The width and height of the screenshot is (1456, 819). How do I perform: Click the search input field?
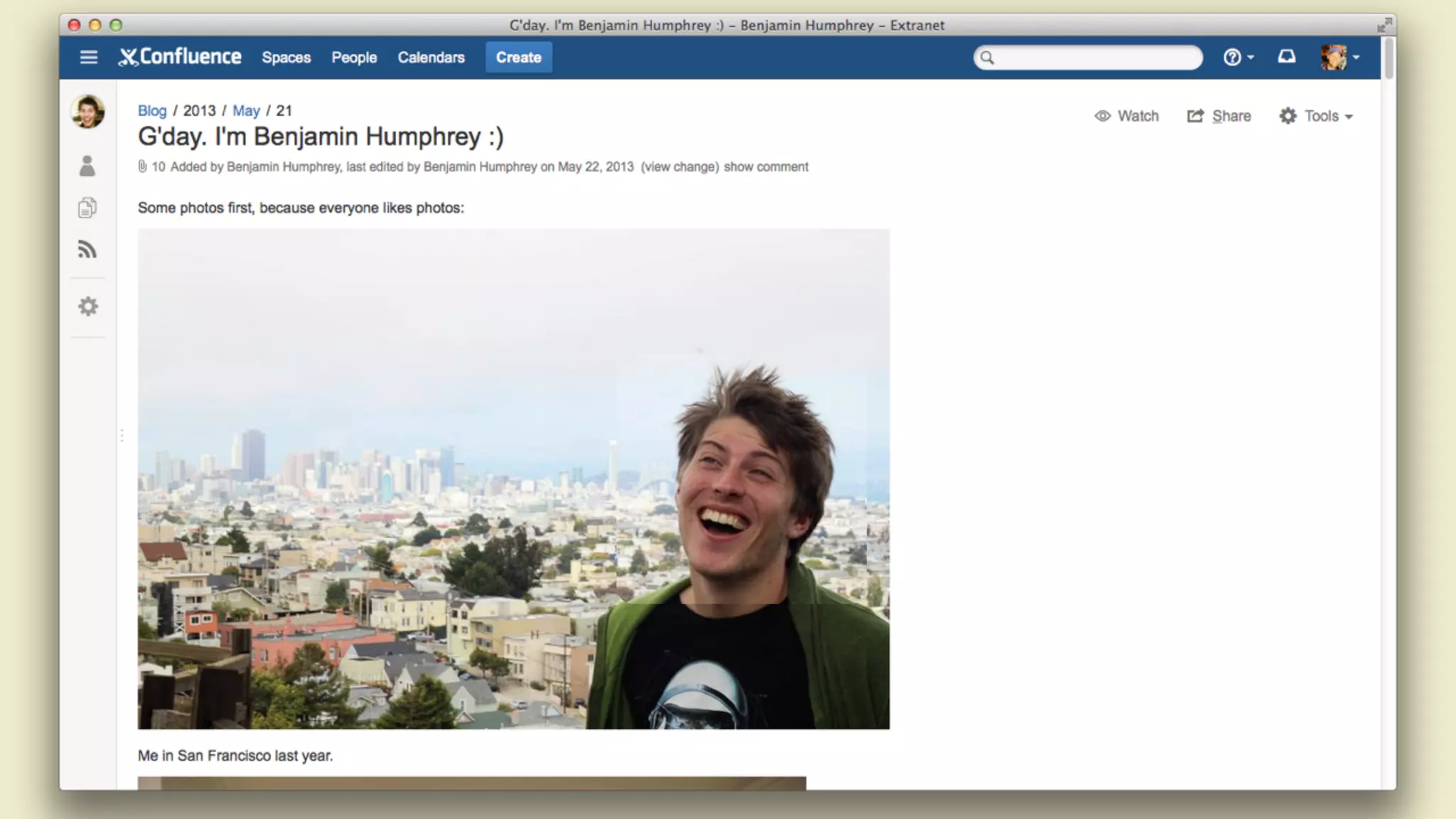(x=1095, y=57)
